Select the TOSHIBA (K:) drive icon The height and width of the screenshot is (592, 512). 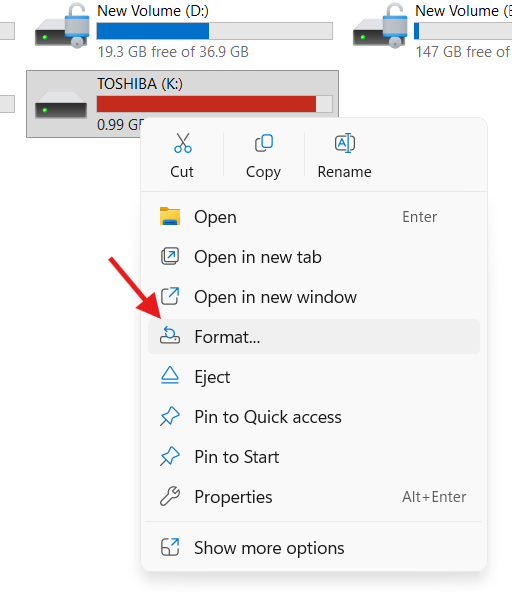click(61, 106)
